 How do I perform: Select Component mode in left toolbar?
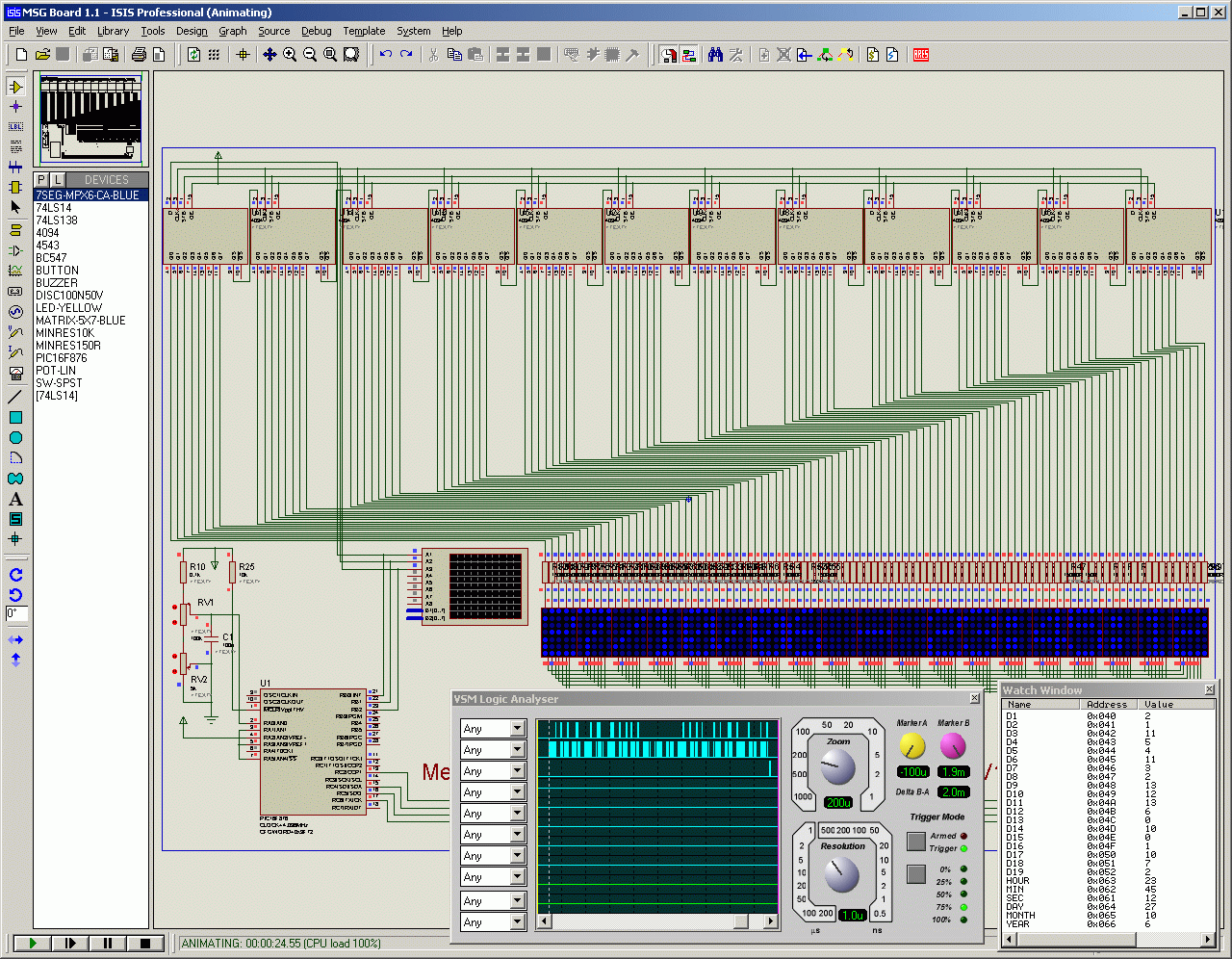click(15, 87)
